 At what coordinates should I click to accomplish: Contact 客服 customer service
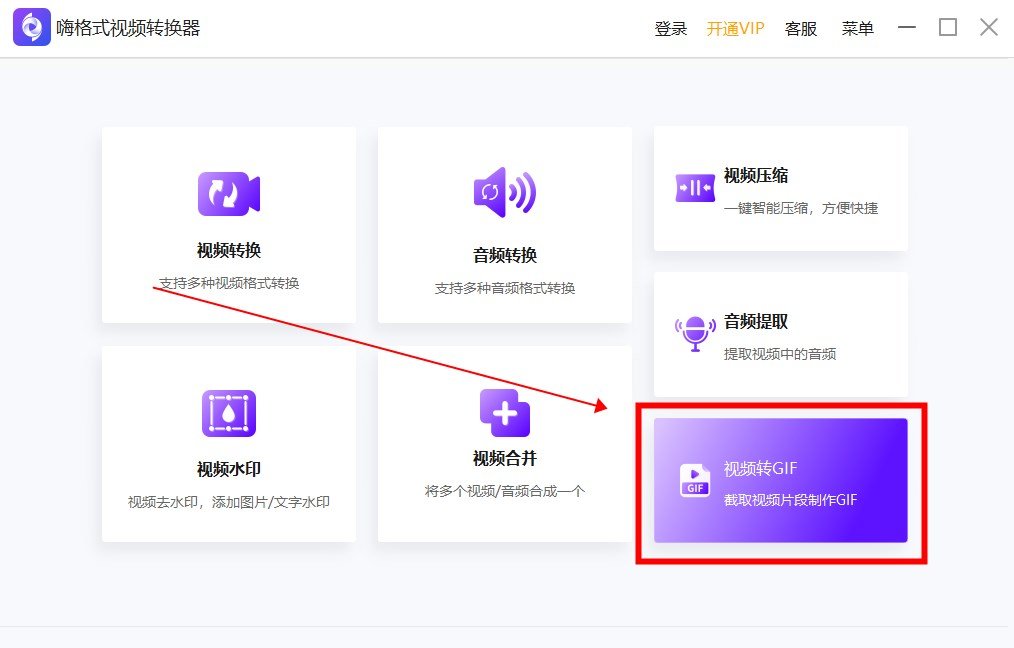coord(800,29)
